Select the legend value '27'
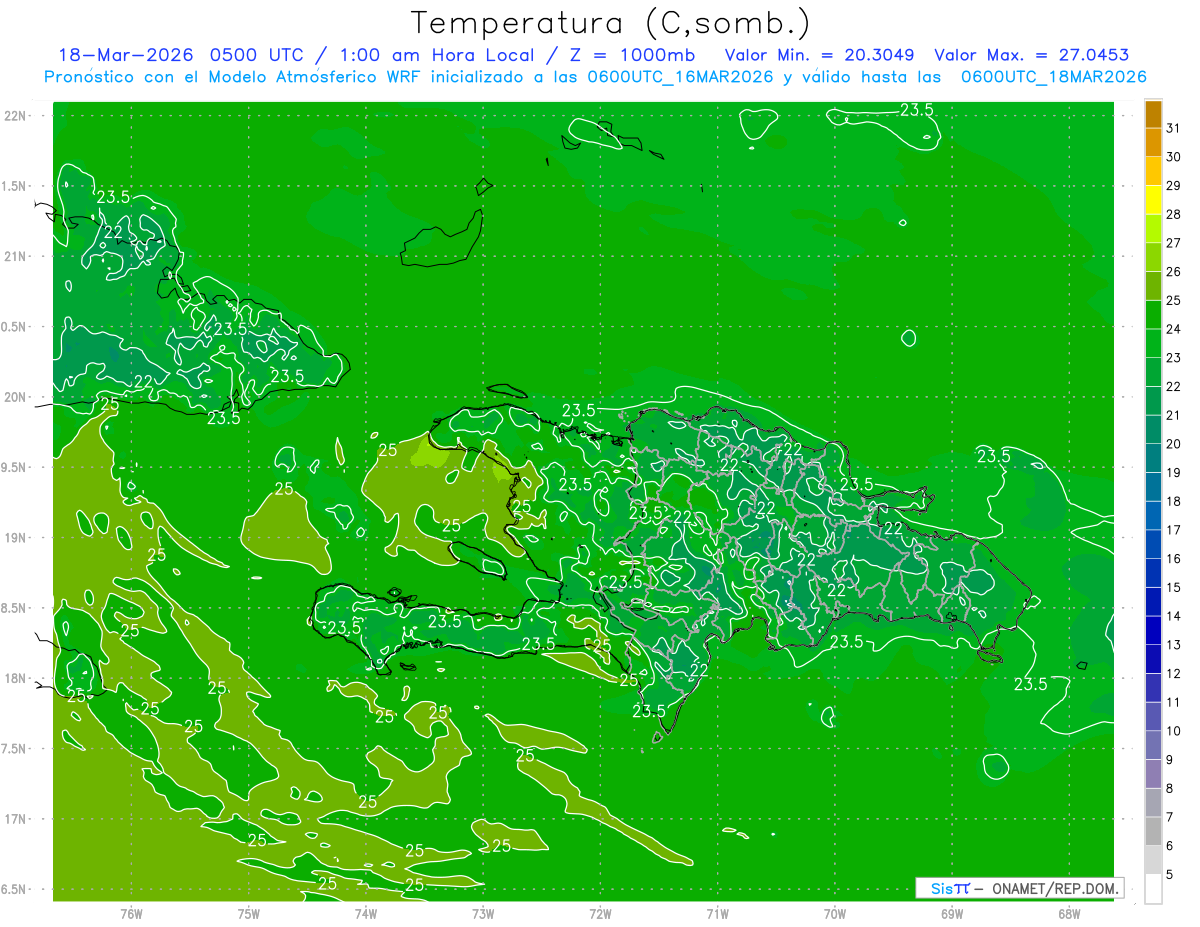This screenshot has height=927, width=1200. pos(1173,243)
